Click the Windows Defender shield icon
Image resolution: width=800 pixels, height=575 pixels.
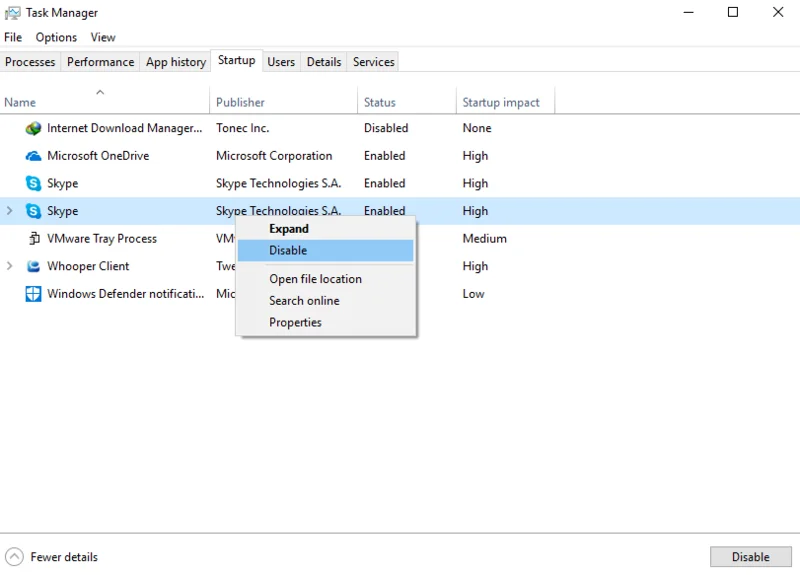pos(33,294)
